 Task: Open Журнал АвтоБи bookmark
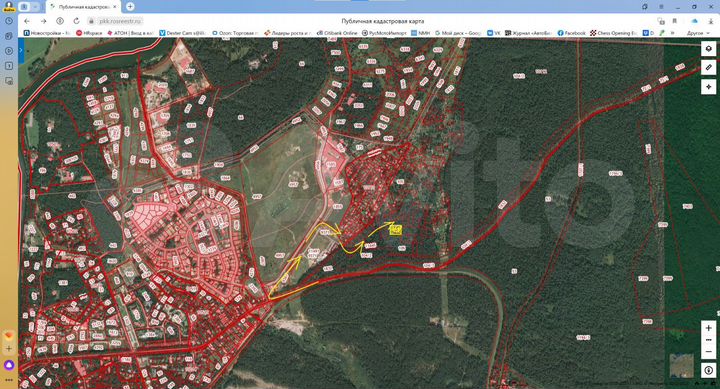(528, 33)
